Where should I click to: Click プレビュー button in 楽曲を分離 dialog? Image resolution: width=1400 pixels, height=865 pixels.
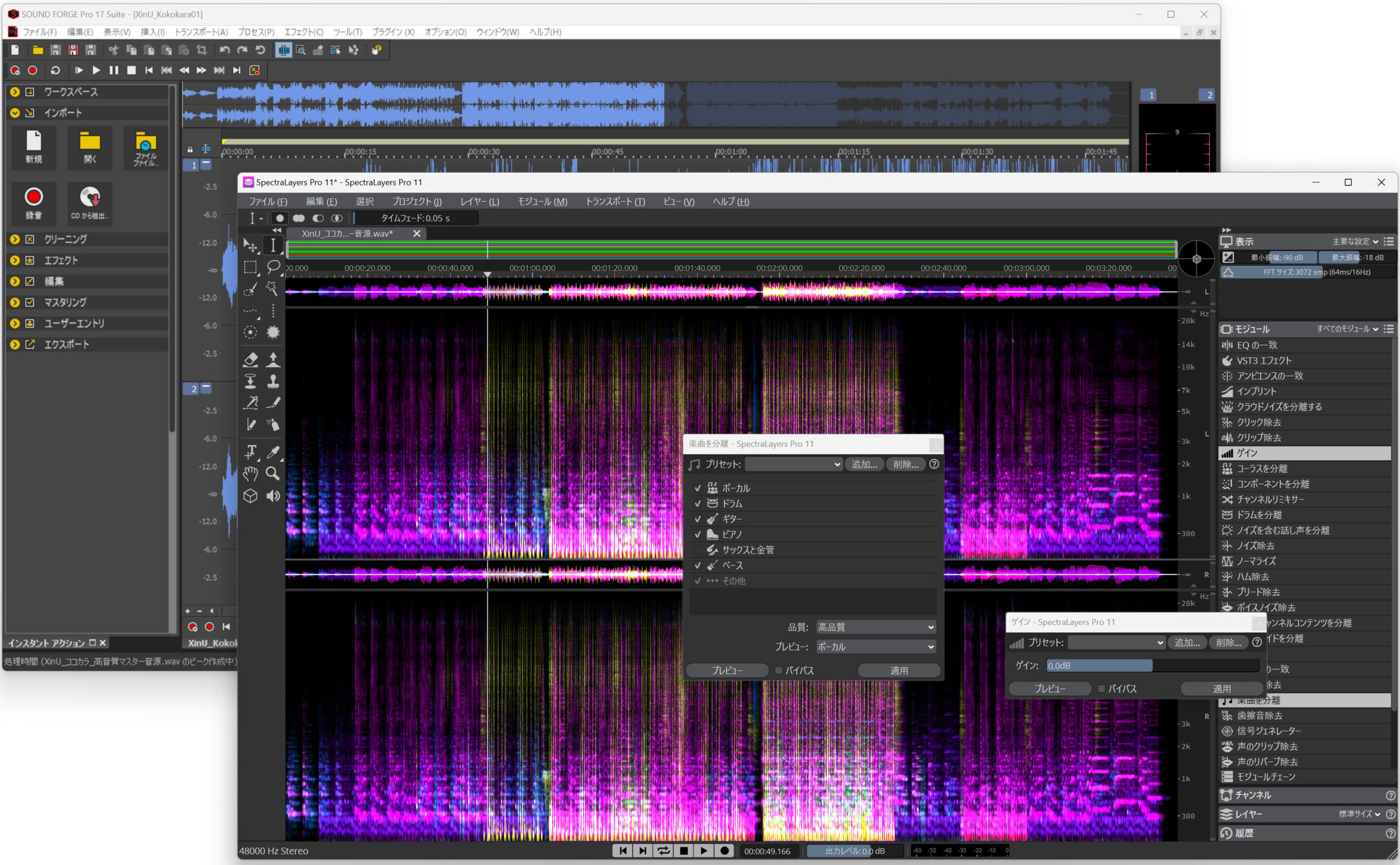click(727, 670)
